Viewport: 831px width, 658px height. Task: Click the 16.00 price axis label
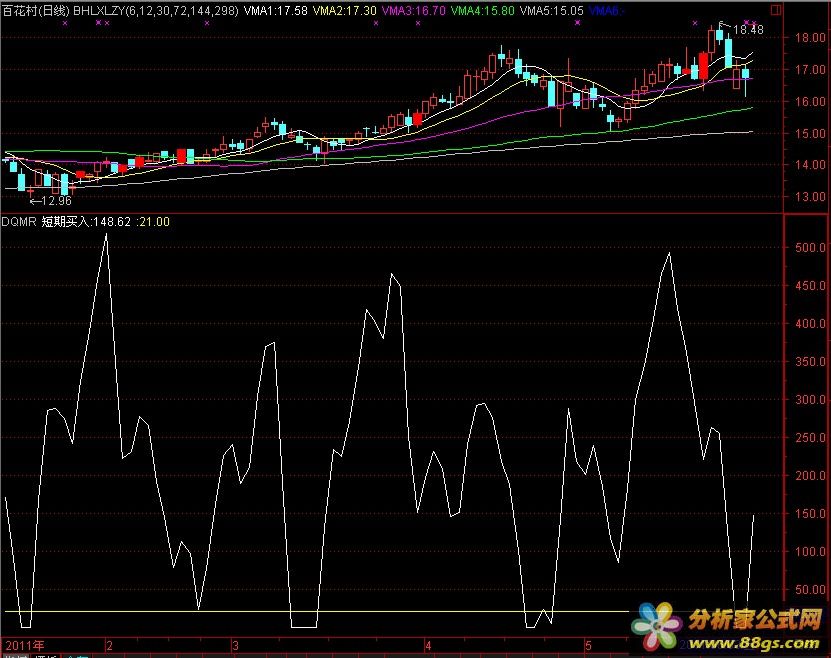click(x=810, y=101)
